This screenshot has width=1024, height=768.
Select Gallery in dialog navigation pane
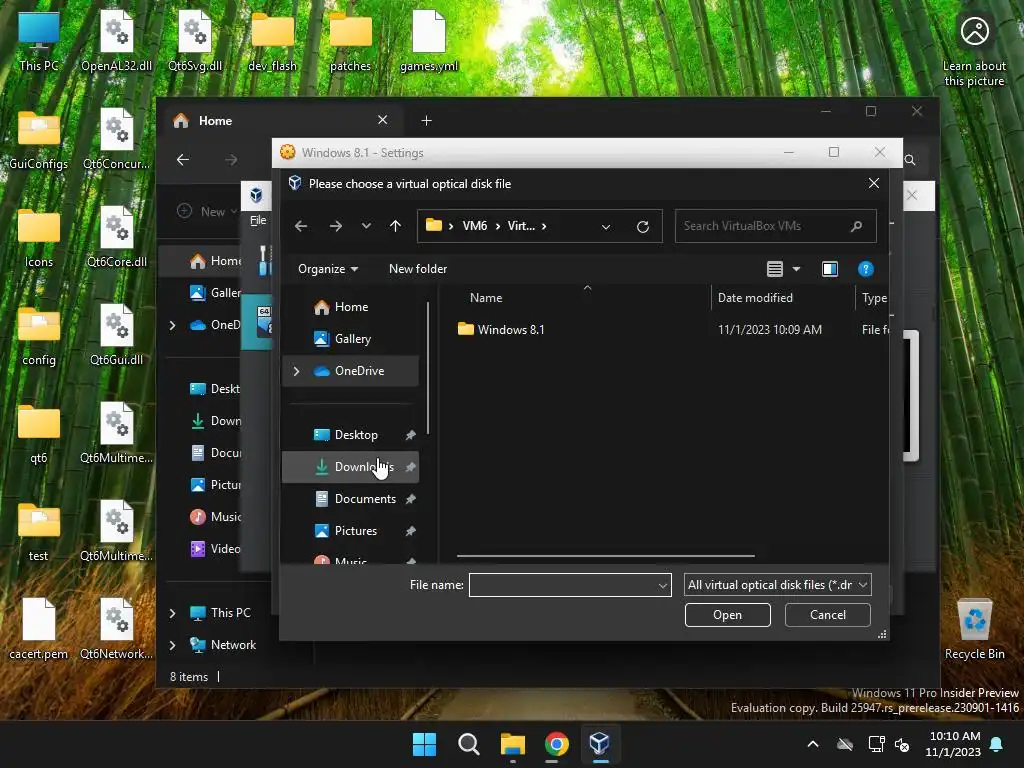[x=351, y=339]
